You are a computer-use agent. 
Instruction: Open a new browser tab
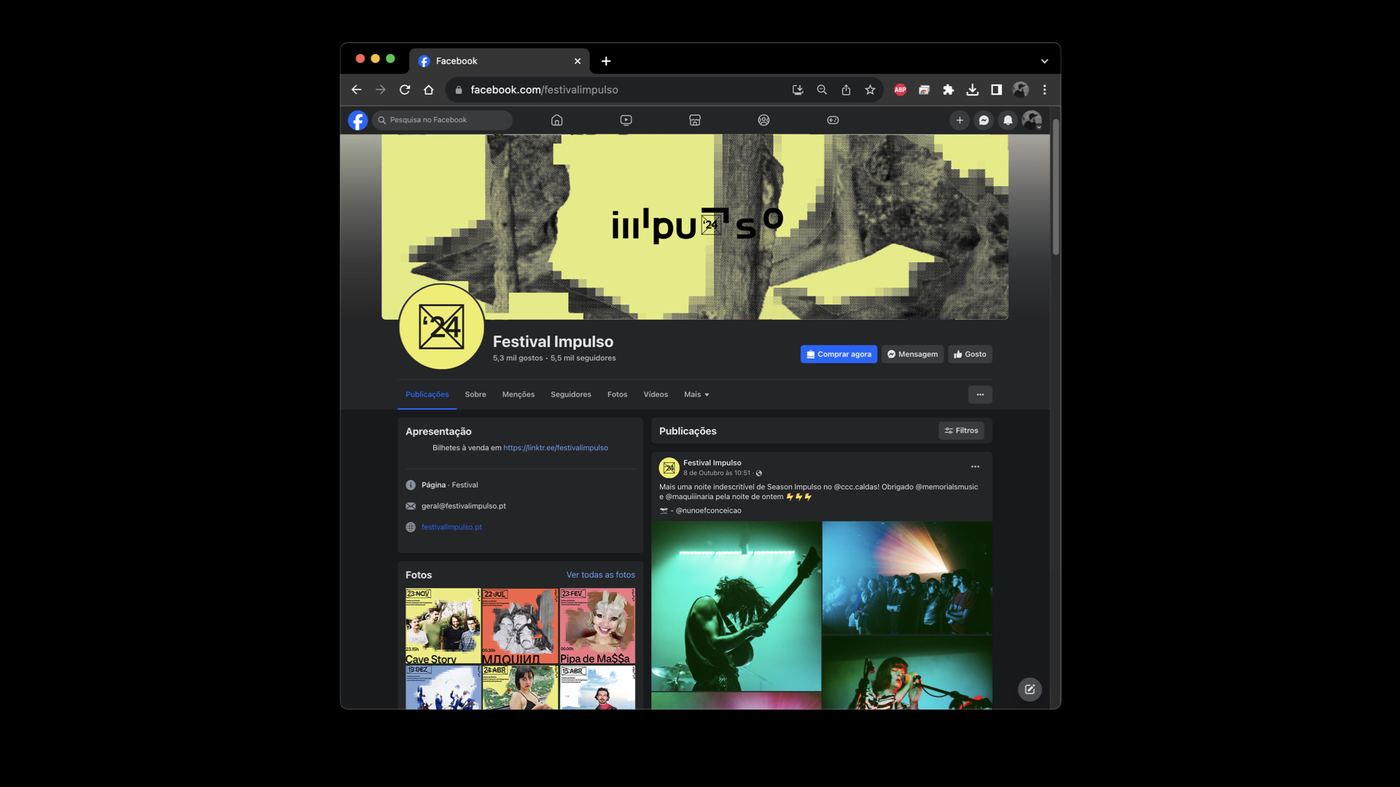606,61
